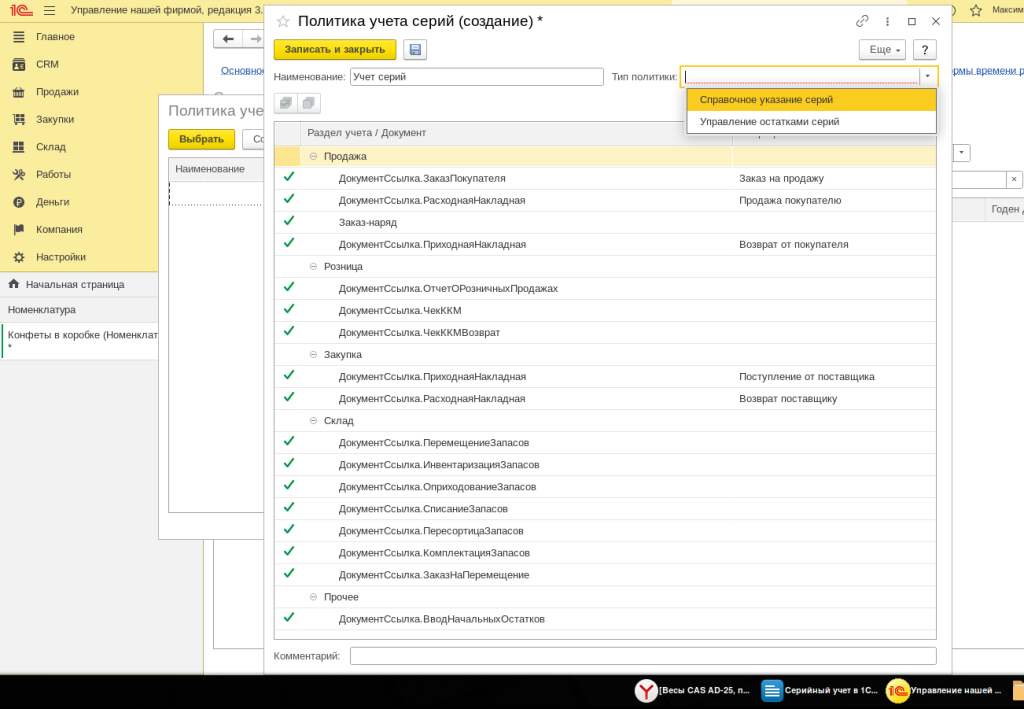Select Управление остатками серий option

[811, 122]
